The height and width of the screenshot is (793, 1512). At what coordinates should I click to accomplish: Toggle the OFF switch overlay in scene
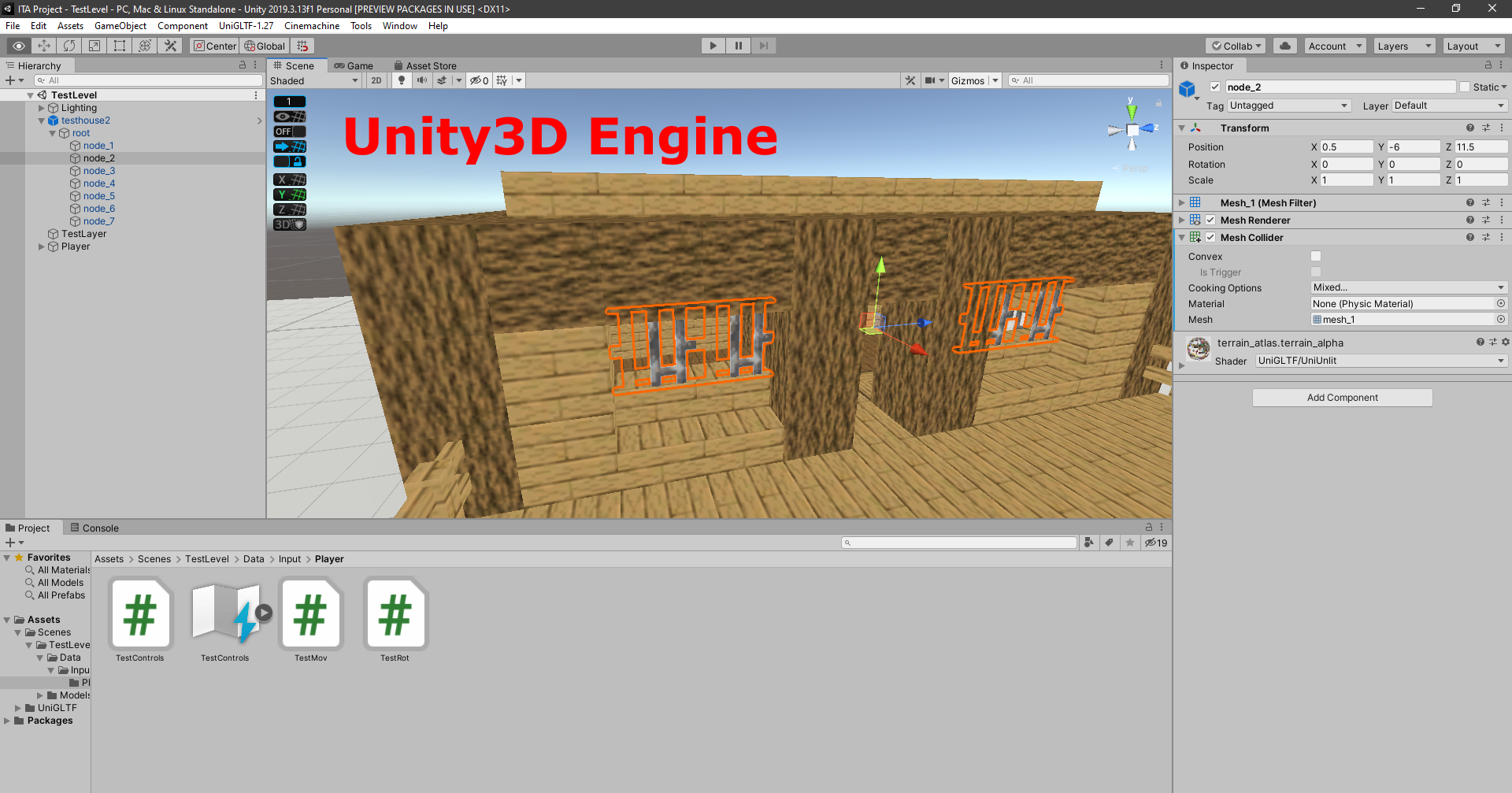[290, 132]
